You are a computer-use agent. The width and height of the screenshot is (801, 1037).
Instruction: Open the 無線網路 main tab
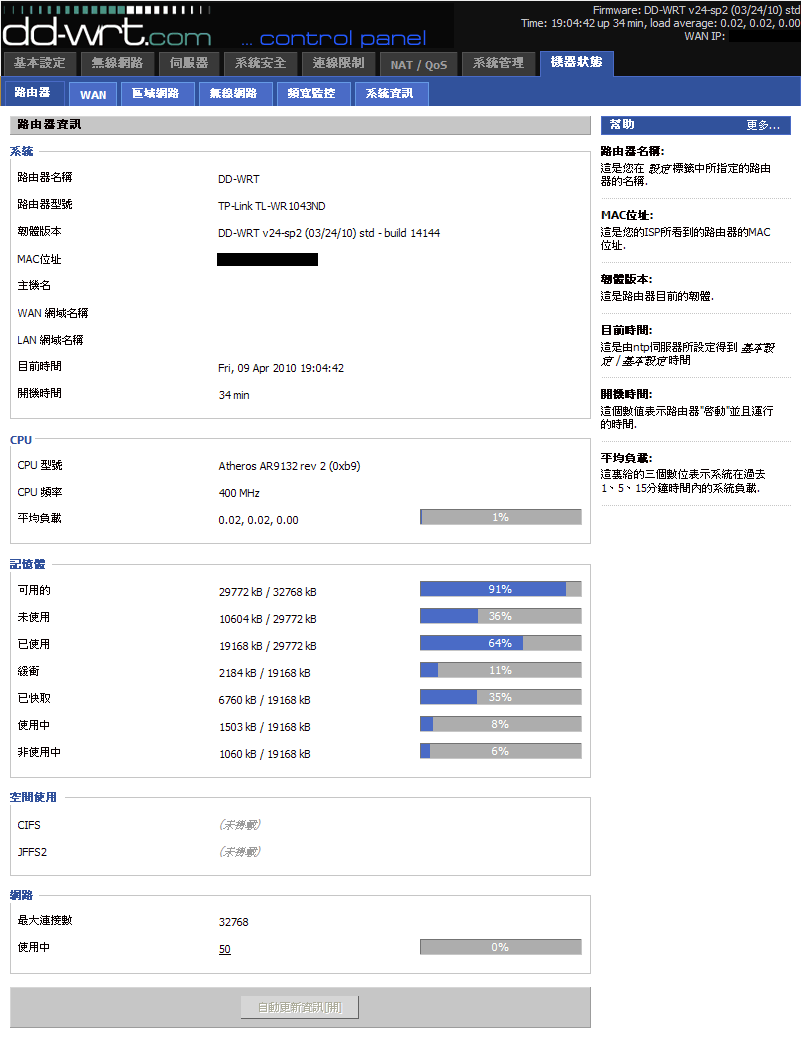(117, 63)
